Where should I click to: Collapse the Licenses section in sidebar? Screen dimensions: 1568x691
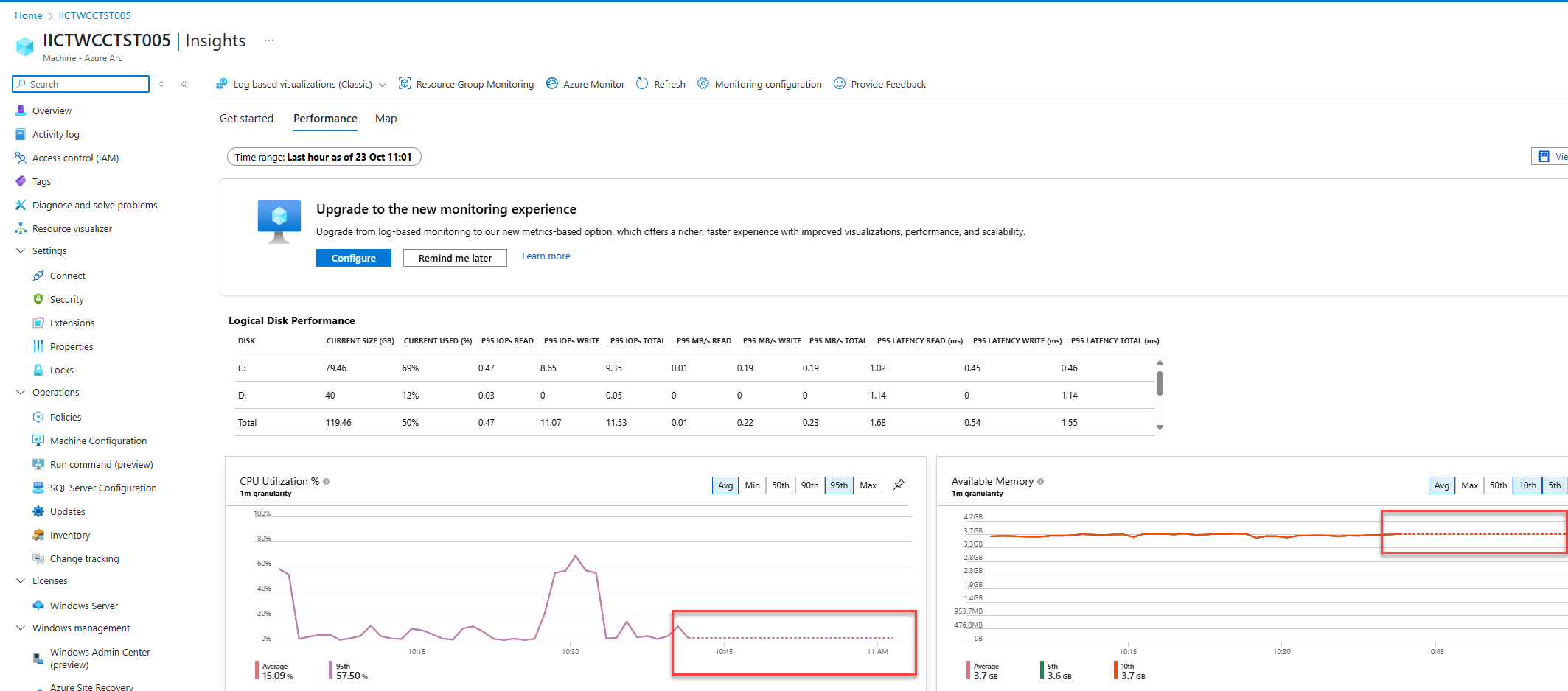(x=21, y=581)
